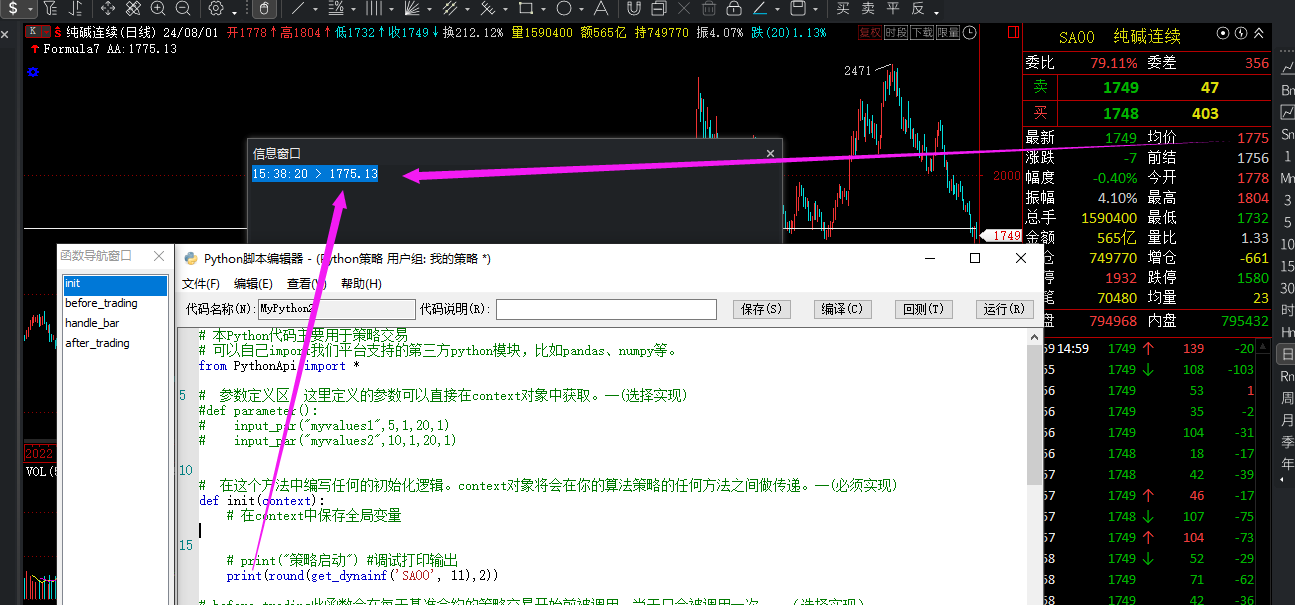Open the line tool dropdown arrow
The image size is (1295, 605).
[316, 10]
